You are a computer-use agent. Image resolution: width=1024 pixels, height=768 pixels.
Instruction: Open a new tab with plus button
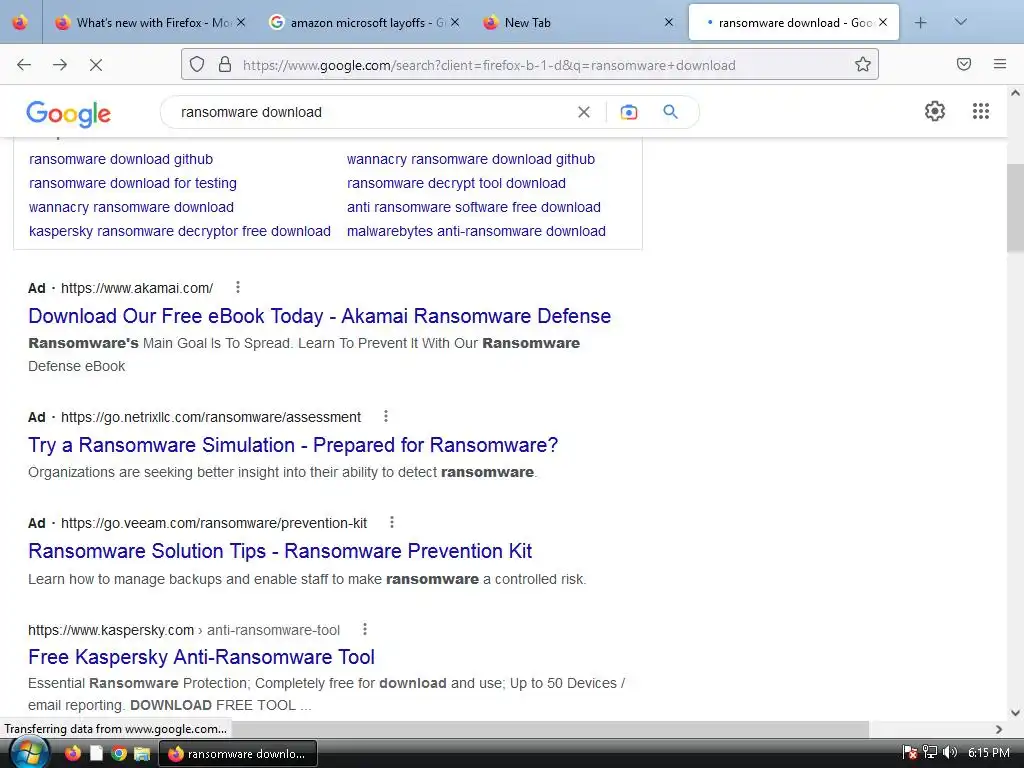coord(921,23)
